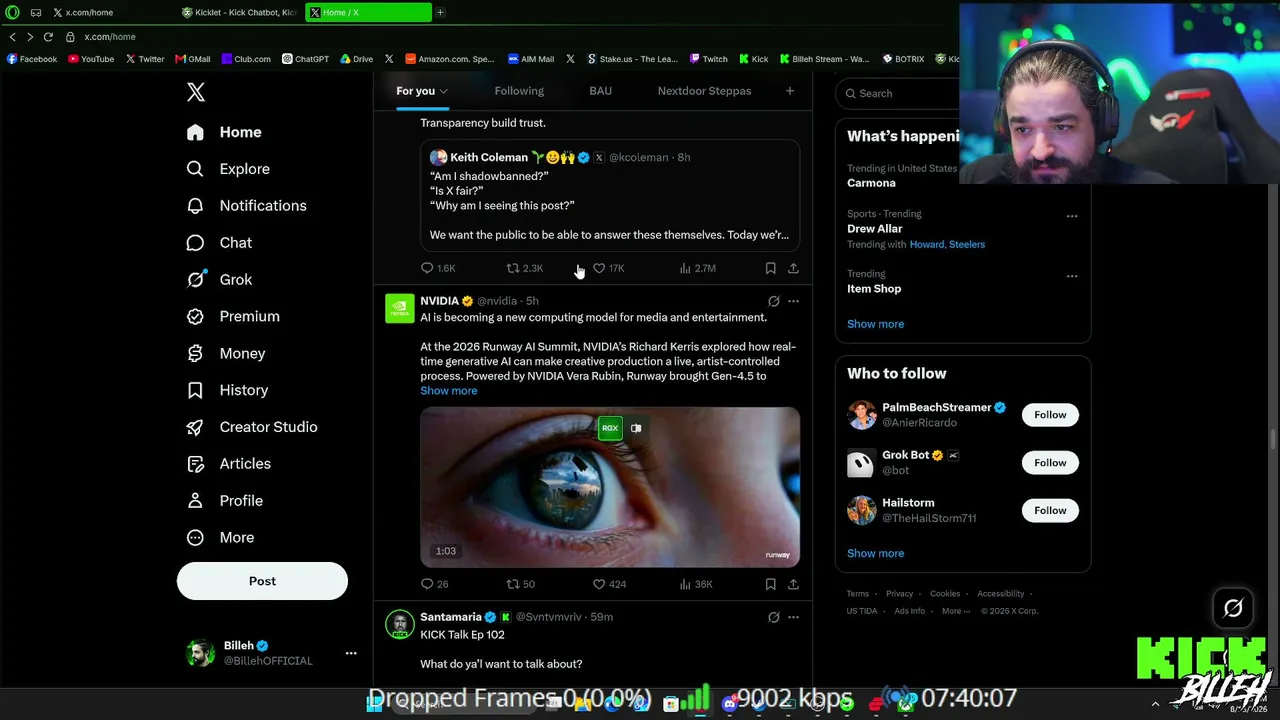
Task: Click Grok explain icon on Santamaria post
Action: click(773, 617)
